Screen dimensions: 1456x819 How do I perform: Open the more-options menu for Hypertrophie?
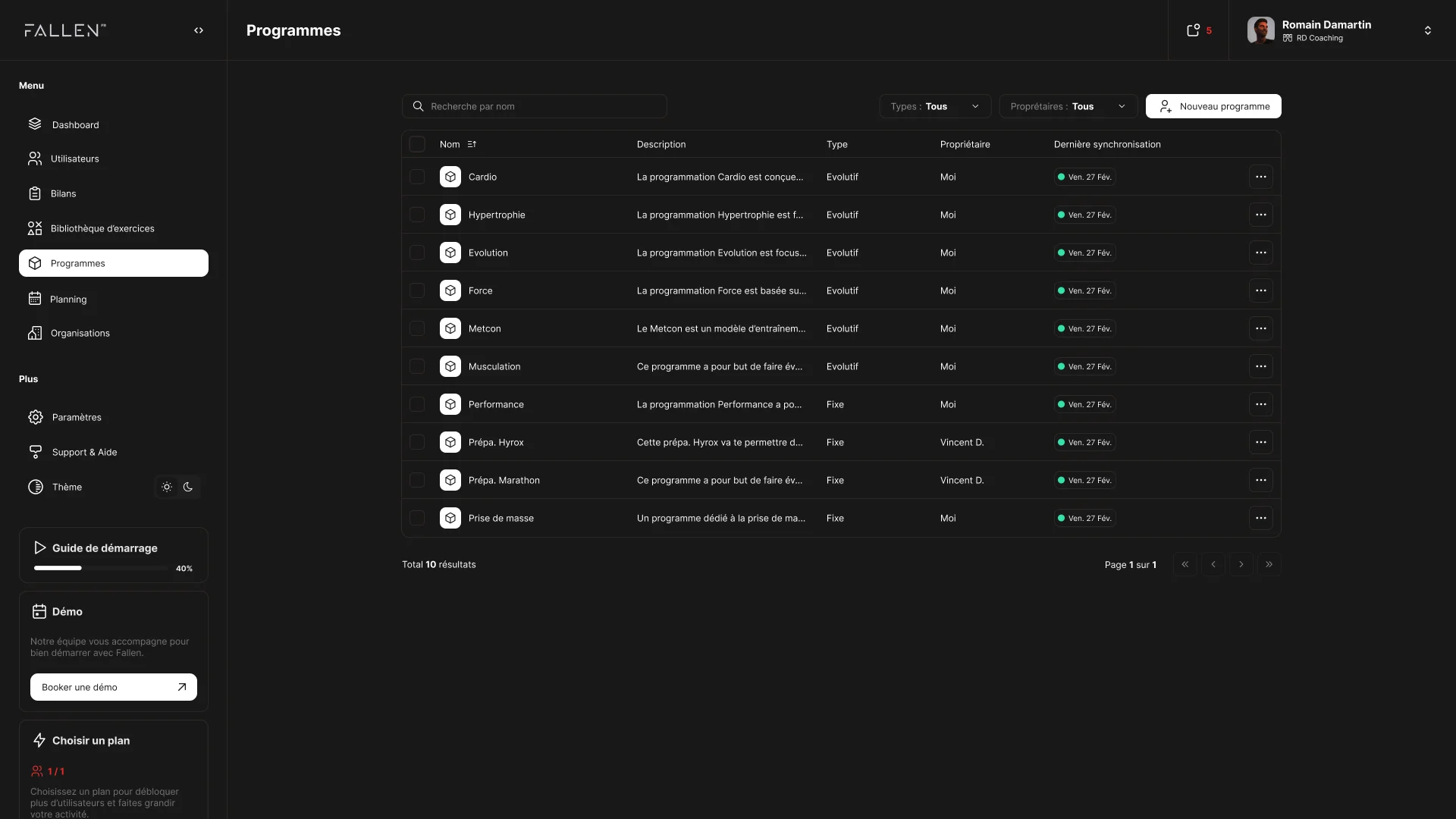[x=1260, y=215]
